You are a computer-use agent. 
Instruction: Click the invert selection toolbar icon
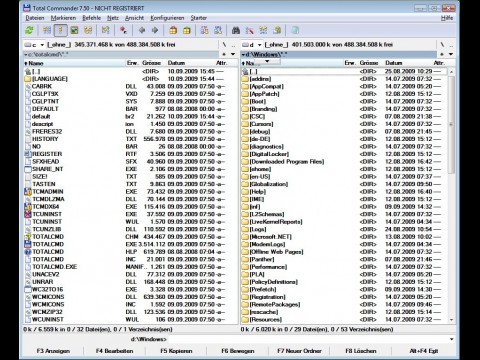tap(106, 30)
